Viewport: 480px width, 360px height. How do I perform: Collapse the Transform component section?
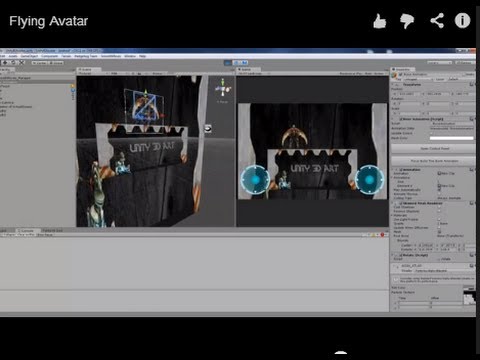pyautogui.click(x=393, y=85)
